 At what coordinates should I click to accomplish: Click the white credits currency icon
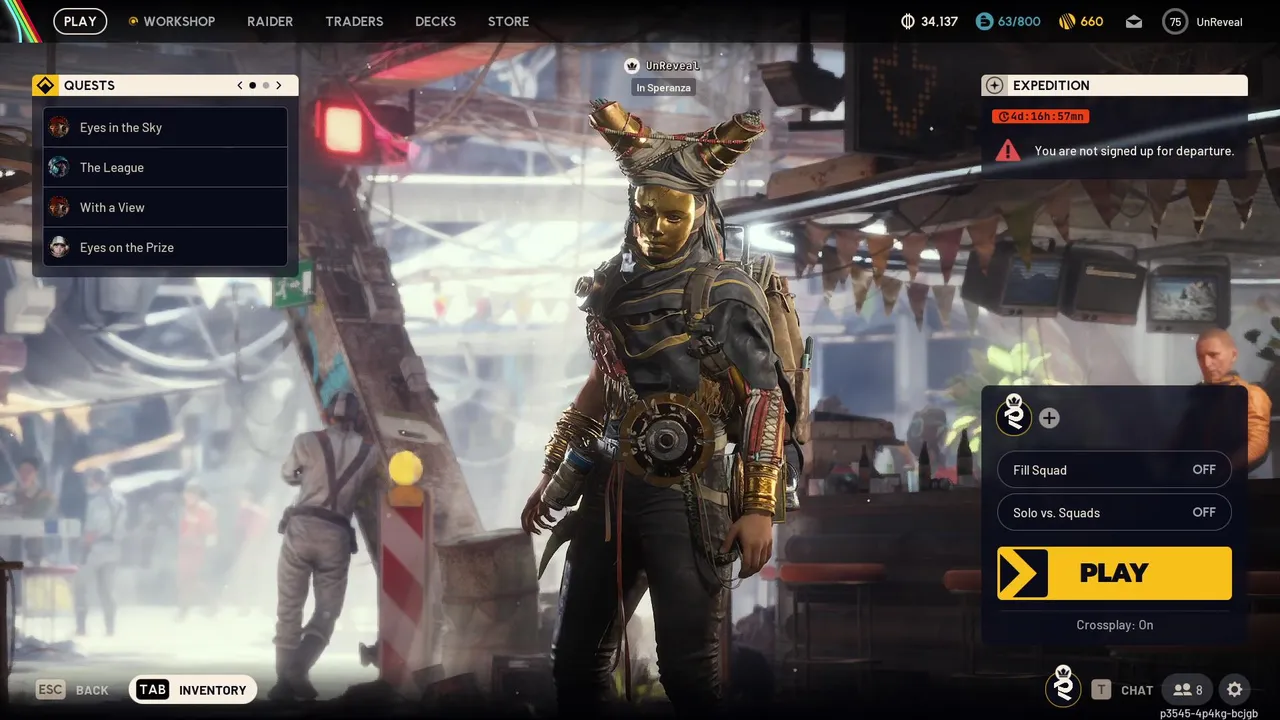click(x=908, y=21)
